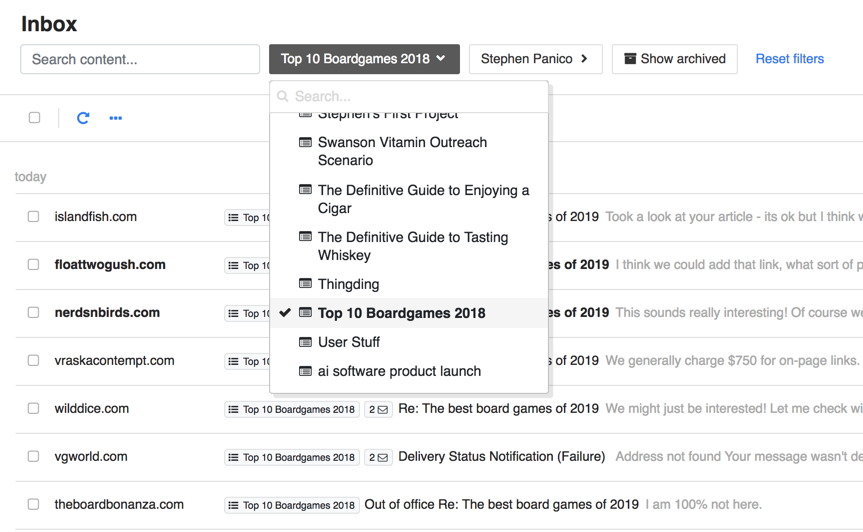
Task: Click the campaign tag on the theboardbonanza.com row
Action: [291, 505]
